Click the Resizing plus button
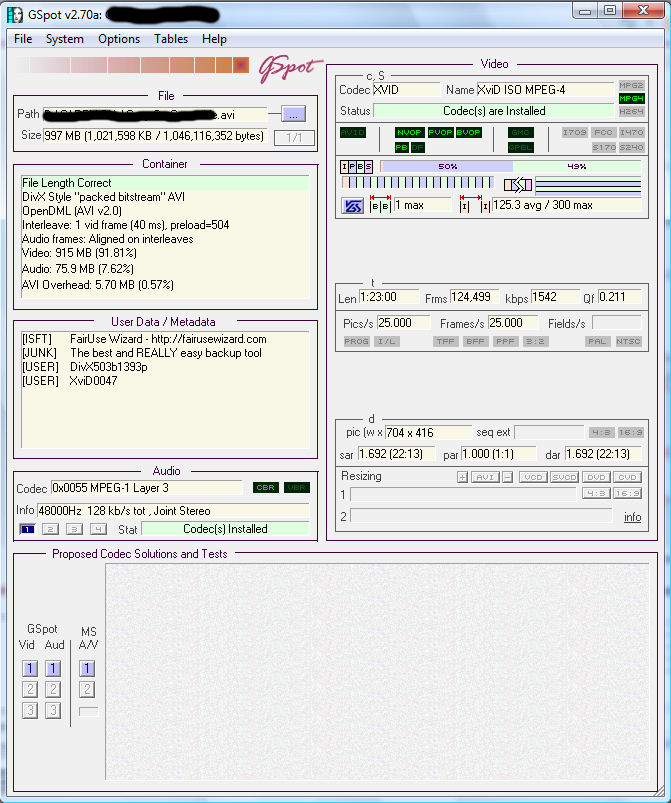The width and height of the screenshot is (671, 803). pyautogui.click(x=462, y=477)
